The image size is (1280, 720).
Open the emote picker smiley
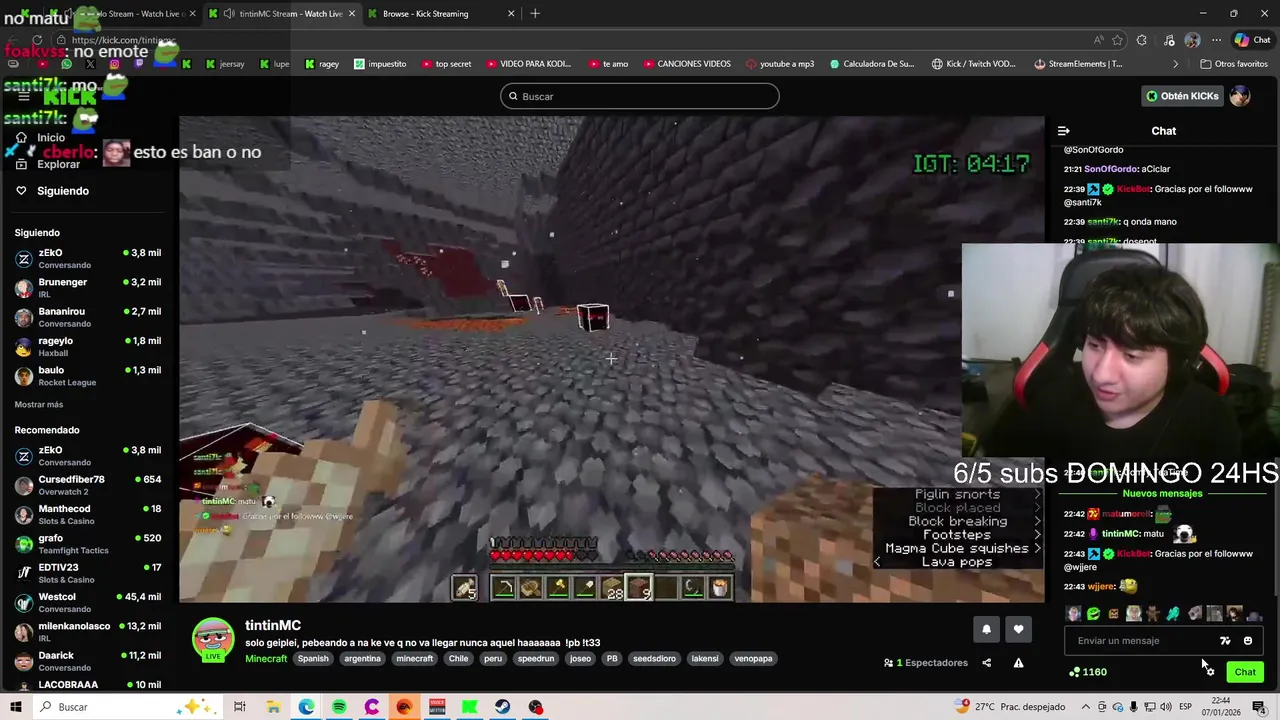click(x=1248, y=641)
